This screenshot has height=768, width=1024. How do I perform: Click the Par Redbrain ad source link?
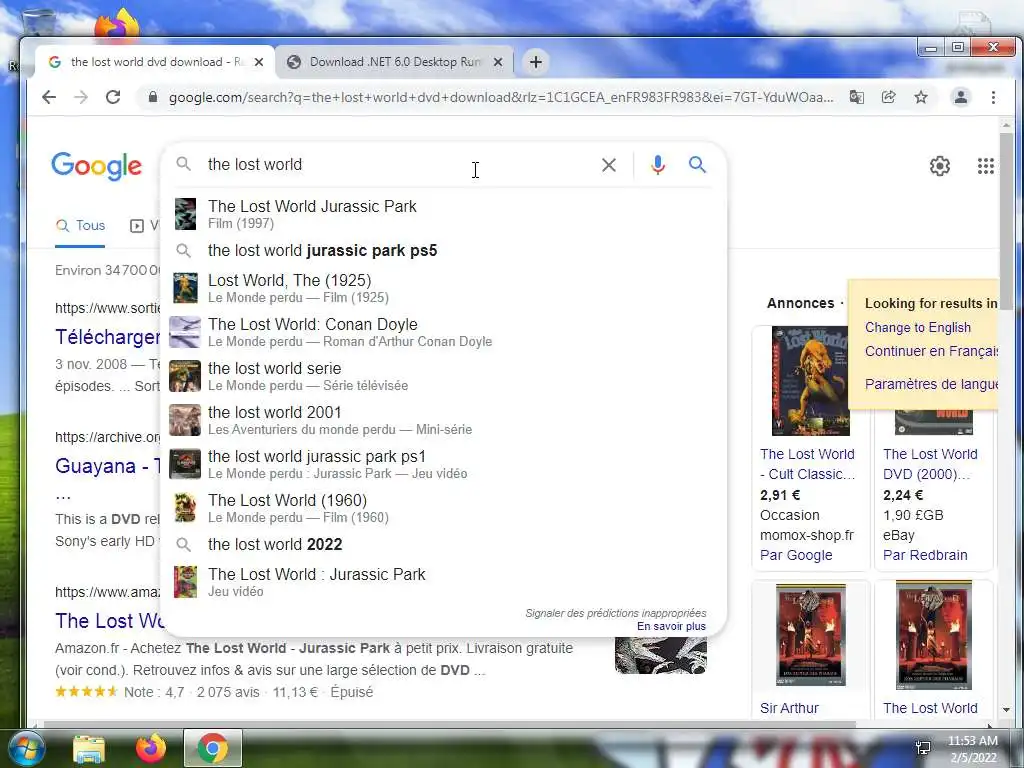925,555
